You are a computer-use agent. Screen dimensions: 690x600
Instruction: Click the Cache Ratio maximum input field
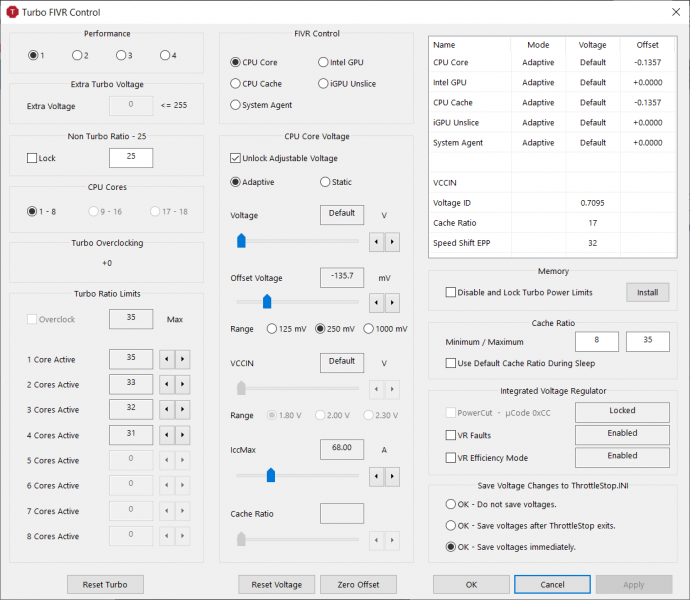point(647,342)
